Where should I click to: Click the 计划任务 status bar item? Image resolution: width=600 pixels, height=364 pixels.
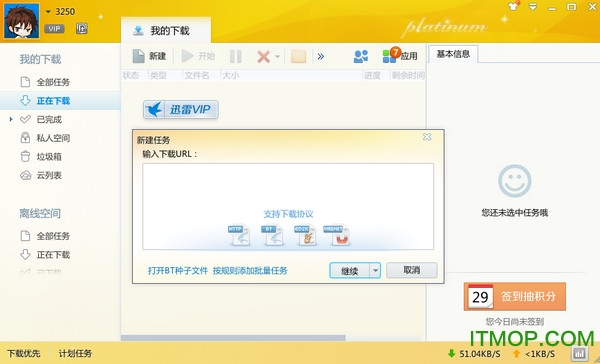point(75,353)
